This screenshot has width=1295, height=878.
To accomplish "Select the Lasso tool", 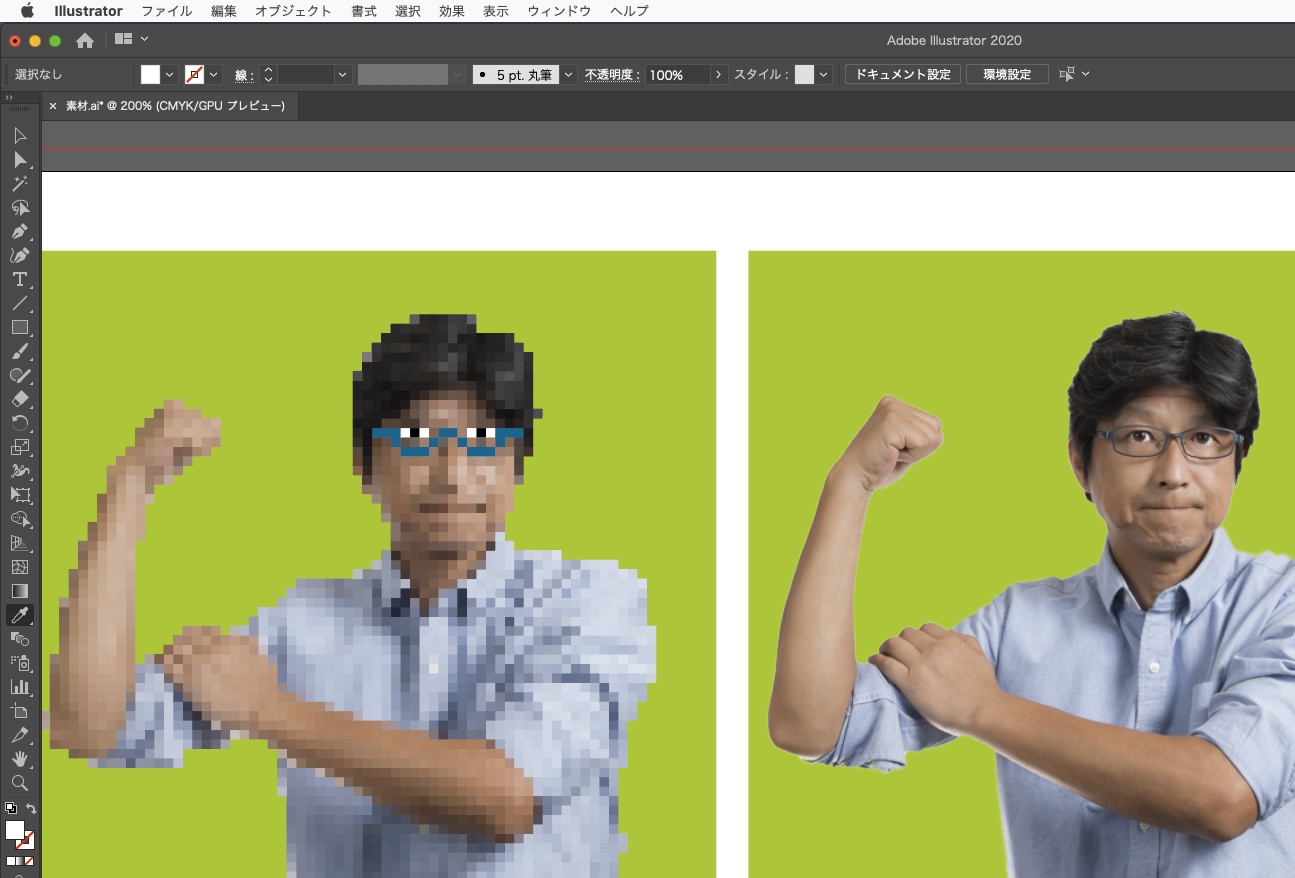I will click(20, 207).
